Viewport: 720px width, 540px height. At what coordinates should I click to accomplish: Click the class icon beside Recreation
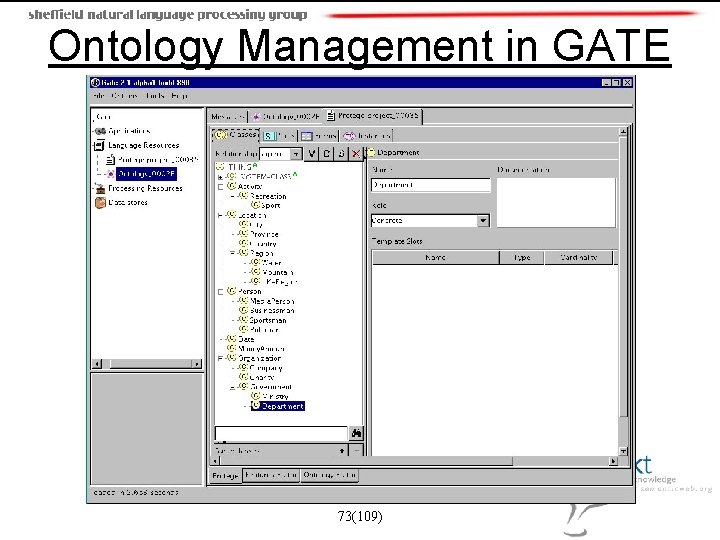pos(244,196)
